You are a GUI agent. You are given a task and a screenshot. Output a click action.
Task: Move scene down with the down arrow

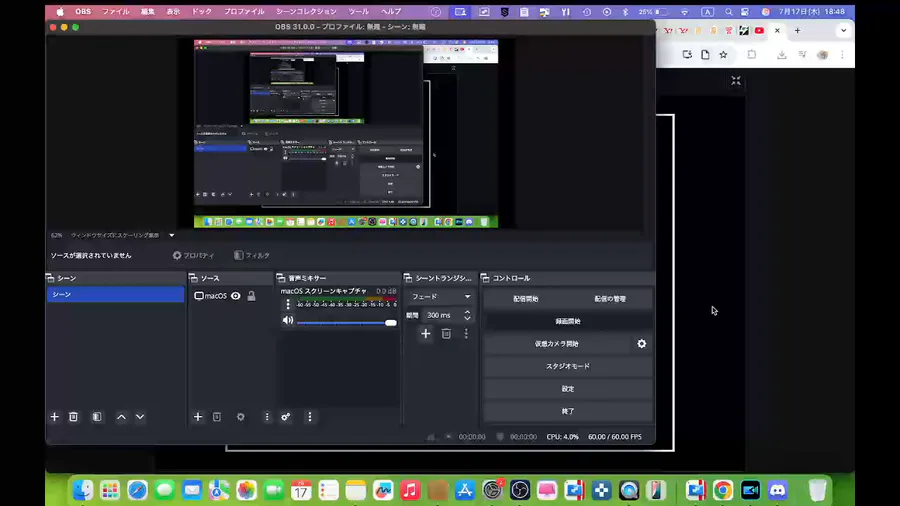pos(140,417)
